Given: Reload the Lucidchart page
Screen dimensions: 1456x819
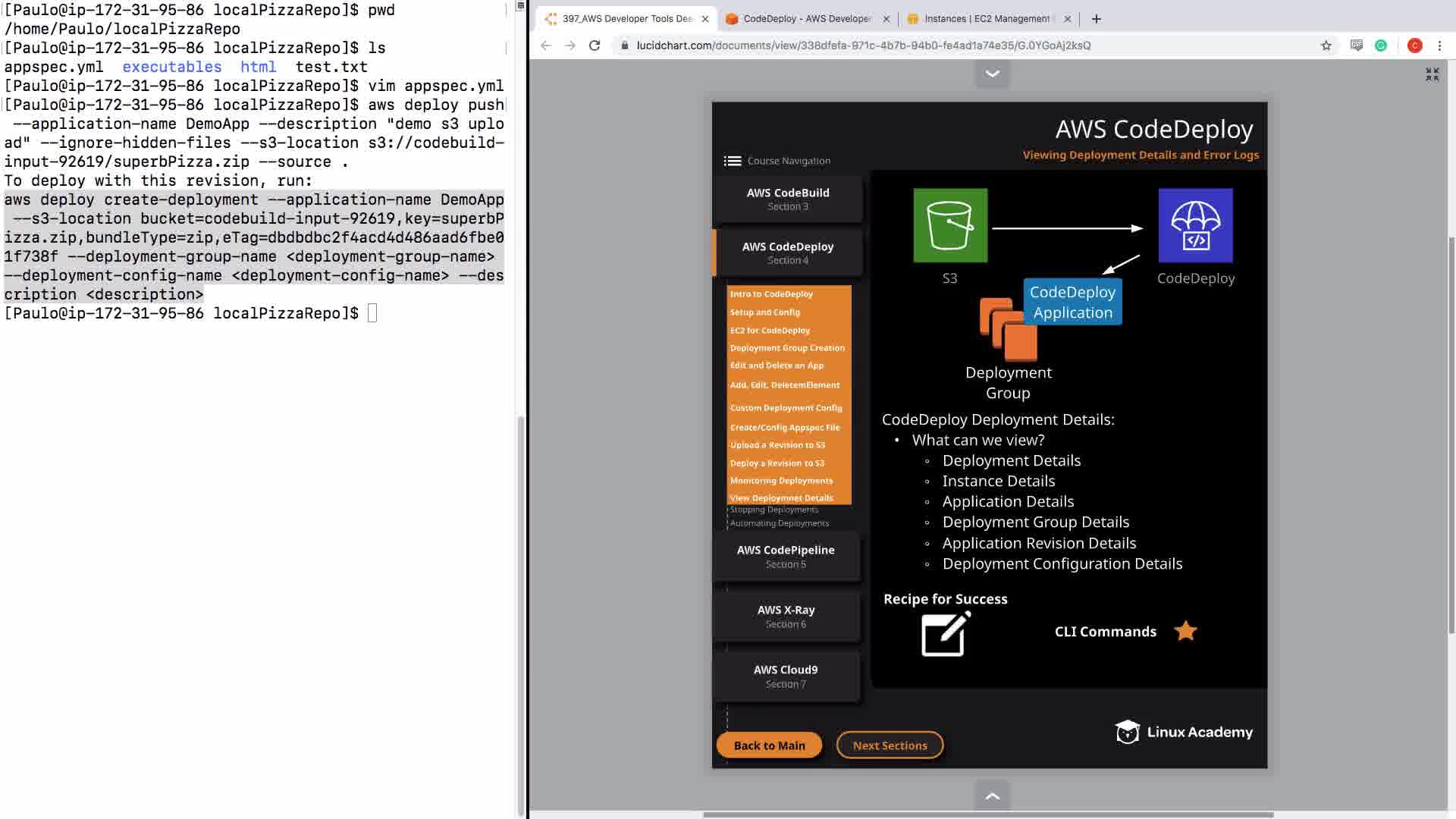Looking at the screenshot, I should (595, 45).
